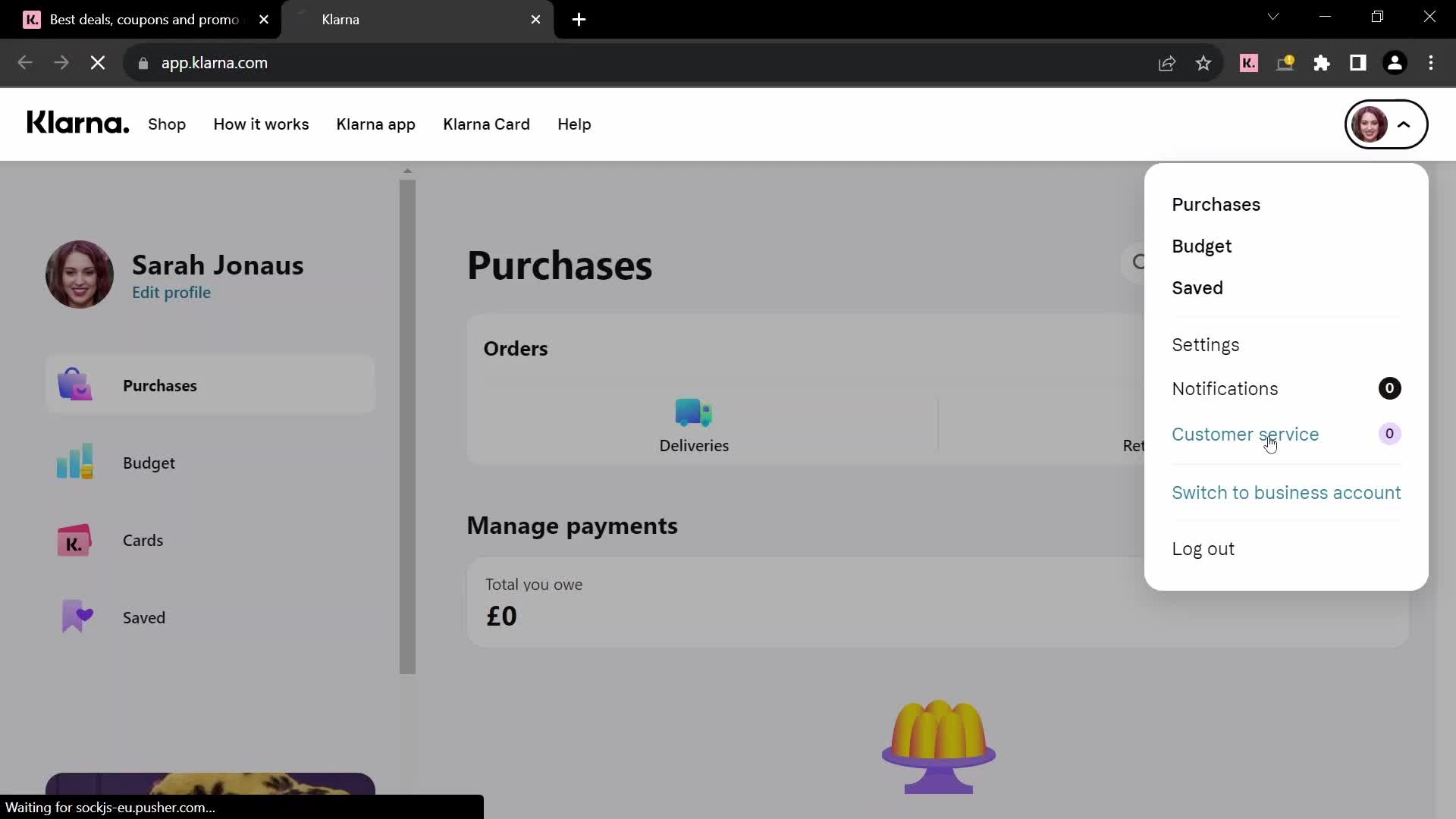Open Klarna Card navigation item

point(486,124)
